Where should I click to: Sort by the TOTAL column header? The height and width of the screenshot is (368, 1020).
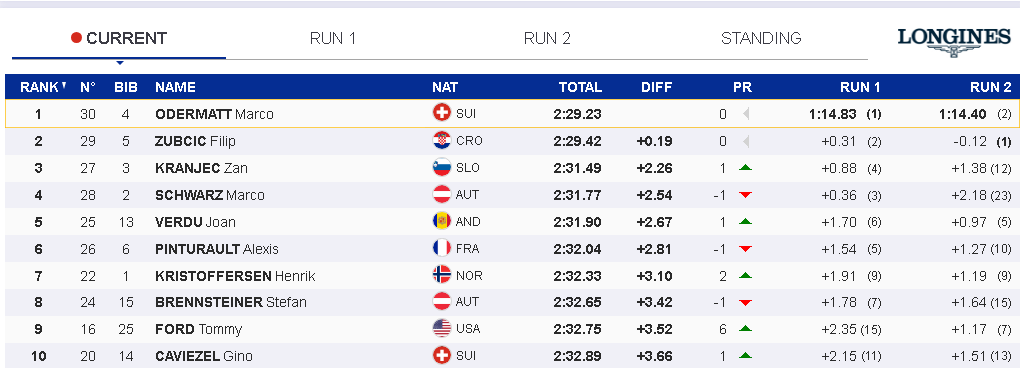pos(580,87)
